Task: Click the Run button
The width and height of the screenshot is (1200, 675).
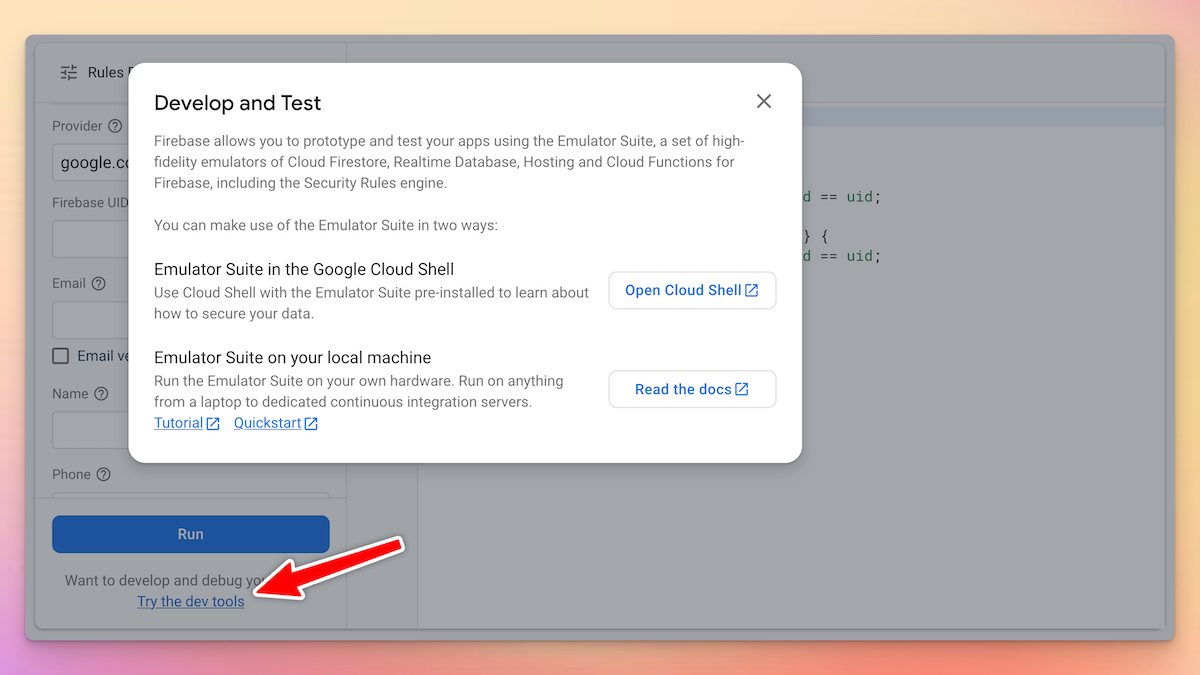Action: (190, 534)
